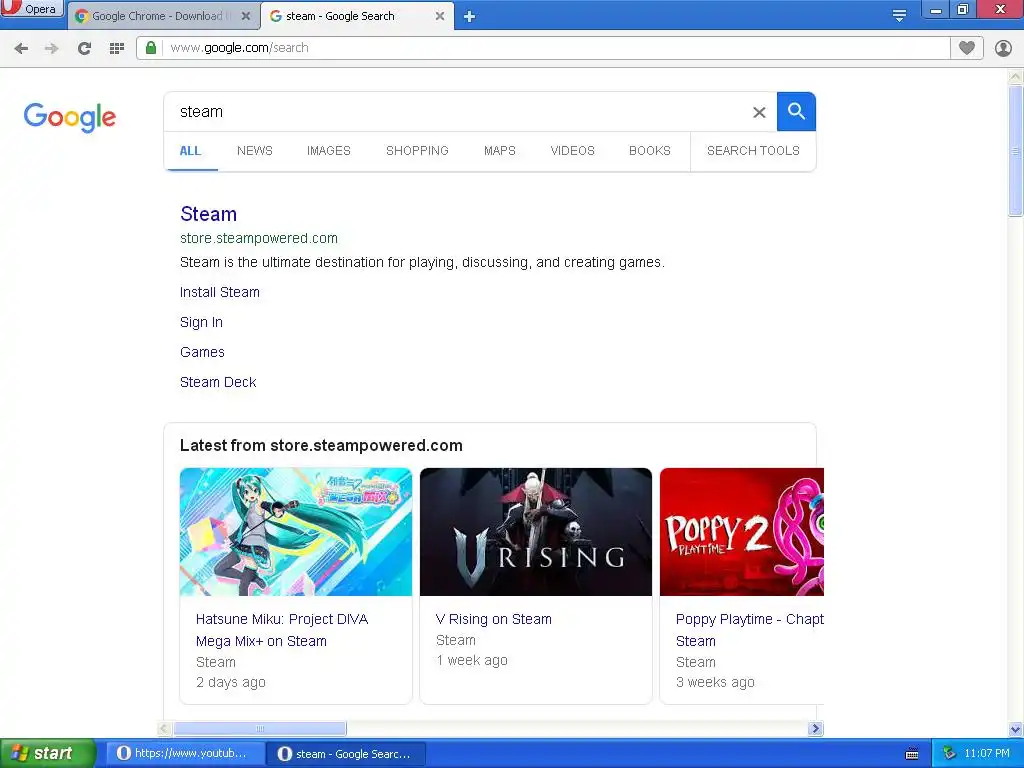Reload the page with the refresh icon

[x=84, y=48]
